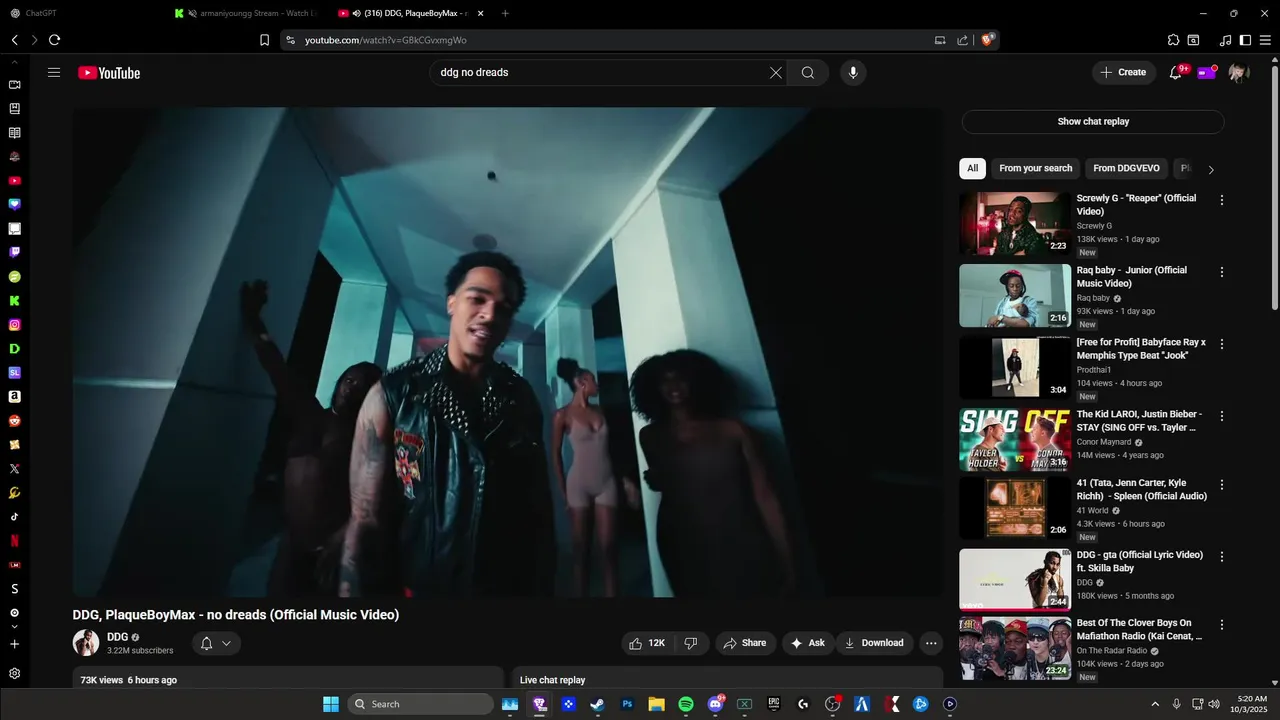This screenshot has width=1280, height=720.
Task: Add a new item to the sidebar
Action: [x=14, y=644]
